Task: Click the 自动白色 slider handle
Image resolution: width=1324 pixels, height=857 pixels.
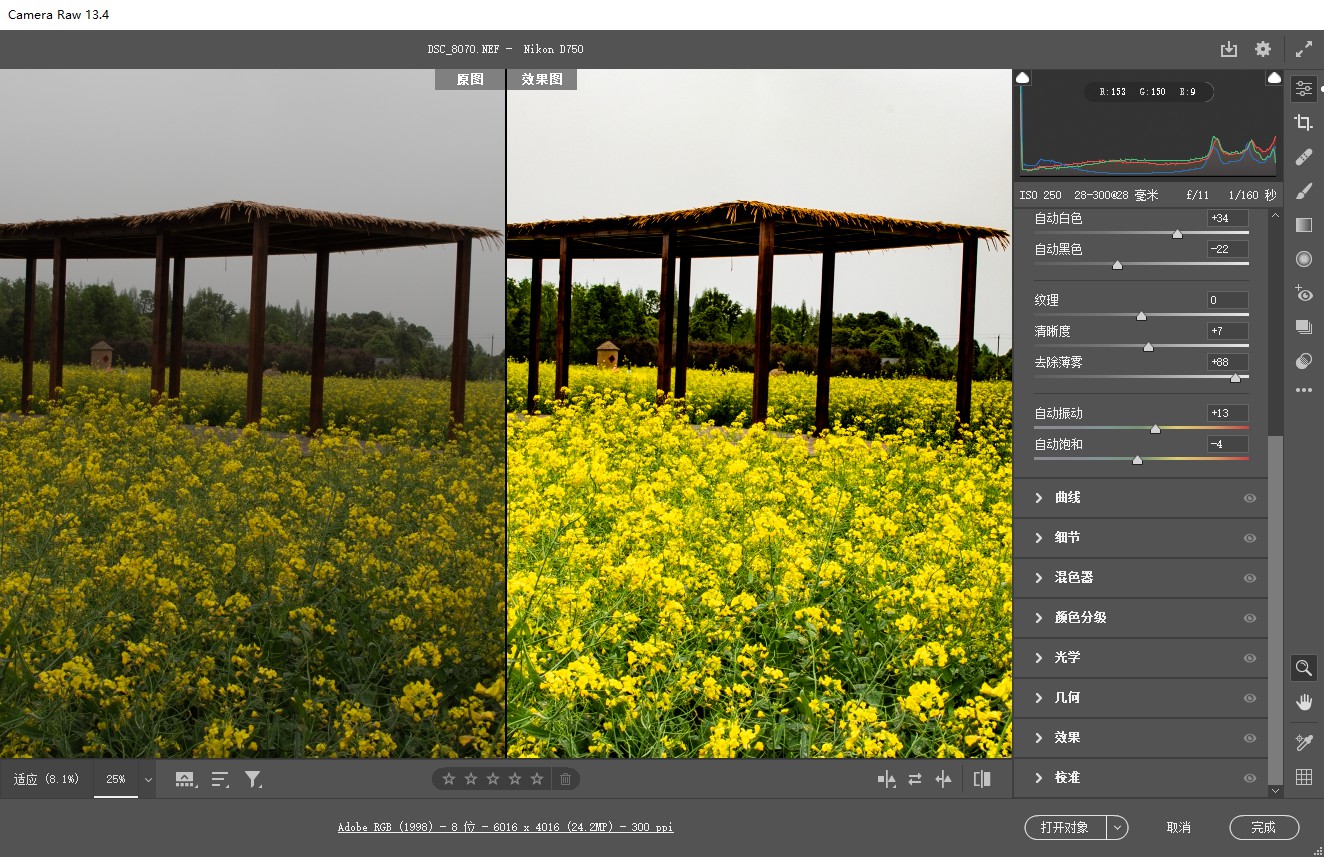Action: click(1177, 233)
